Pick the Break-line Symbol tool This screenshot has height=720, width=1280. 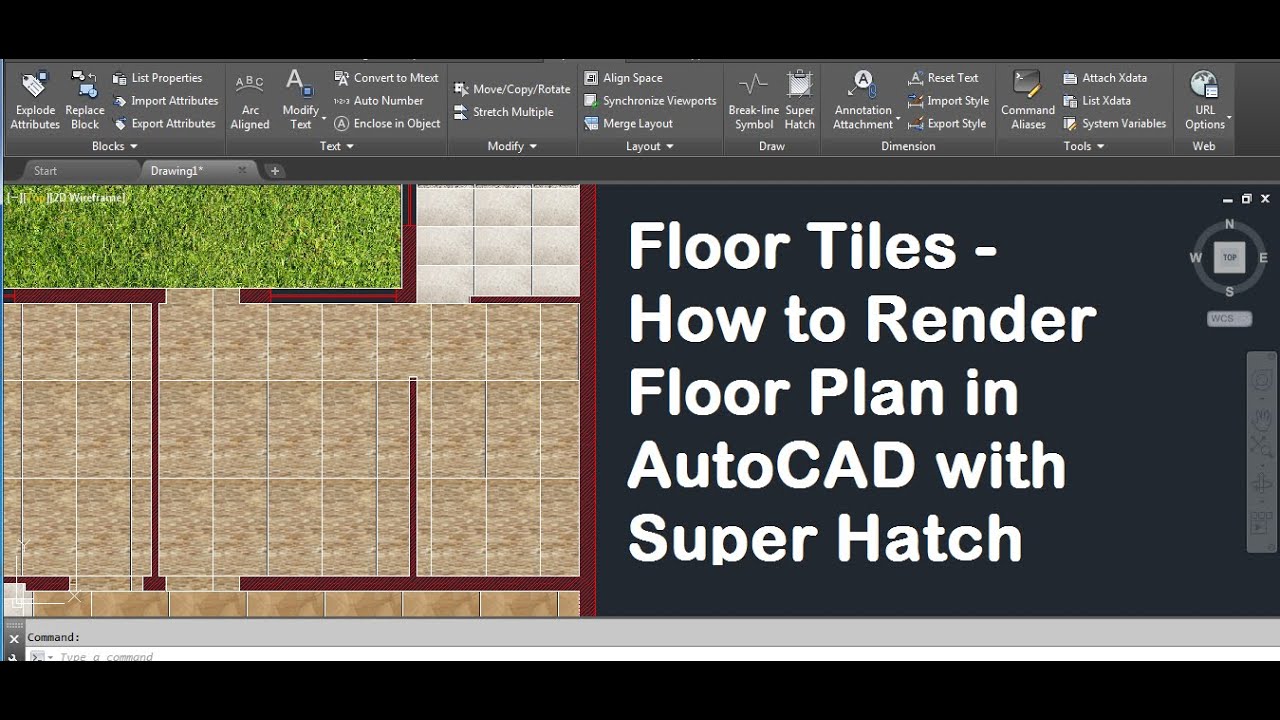coord(753,100)
